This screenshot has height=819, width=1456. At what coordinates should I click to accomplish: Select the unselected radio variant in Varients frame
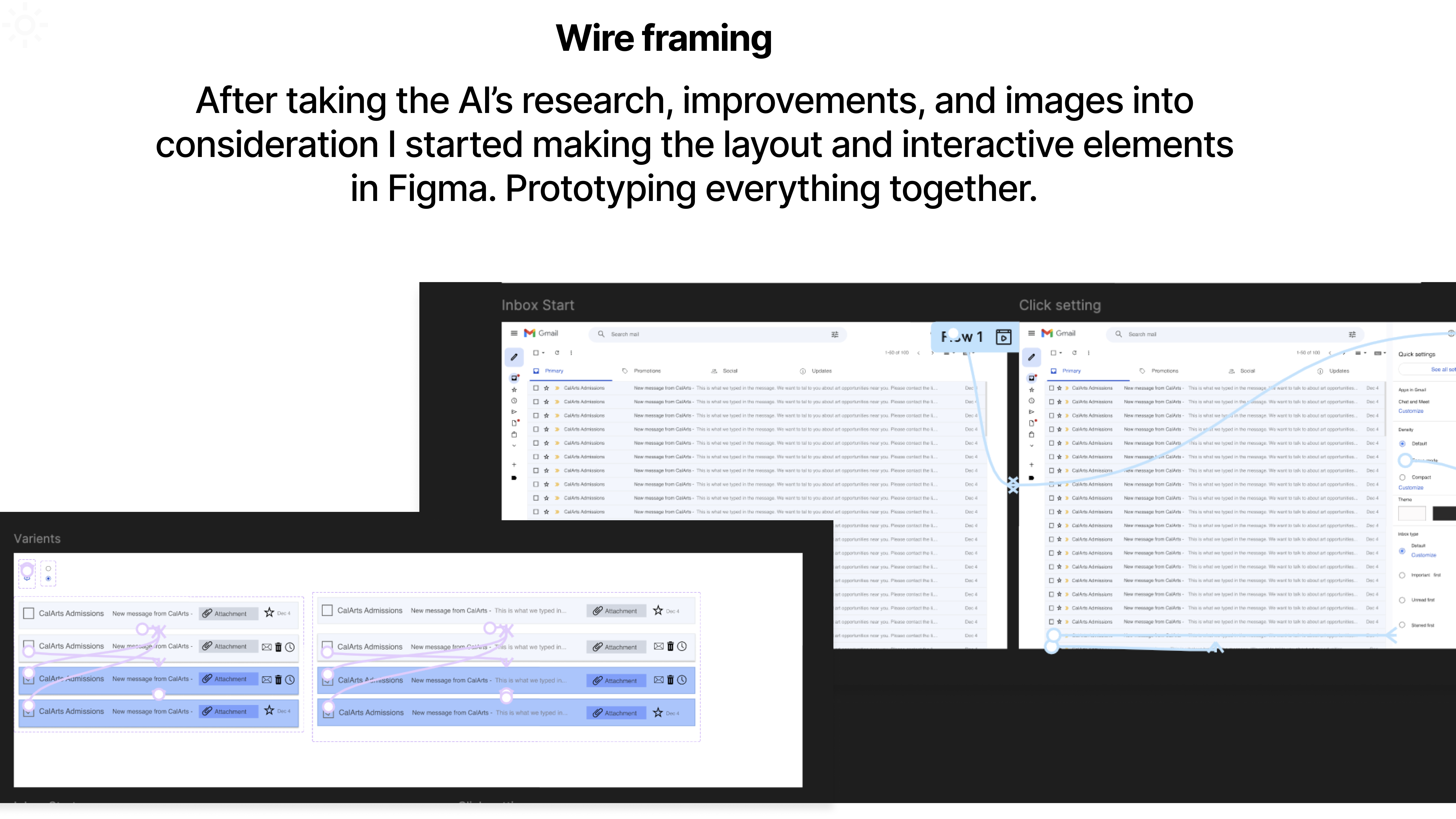tap(49, 568)
